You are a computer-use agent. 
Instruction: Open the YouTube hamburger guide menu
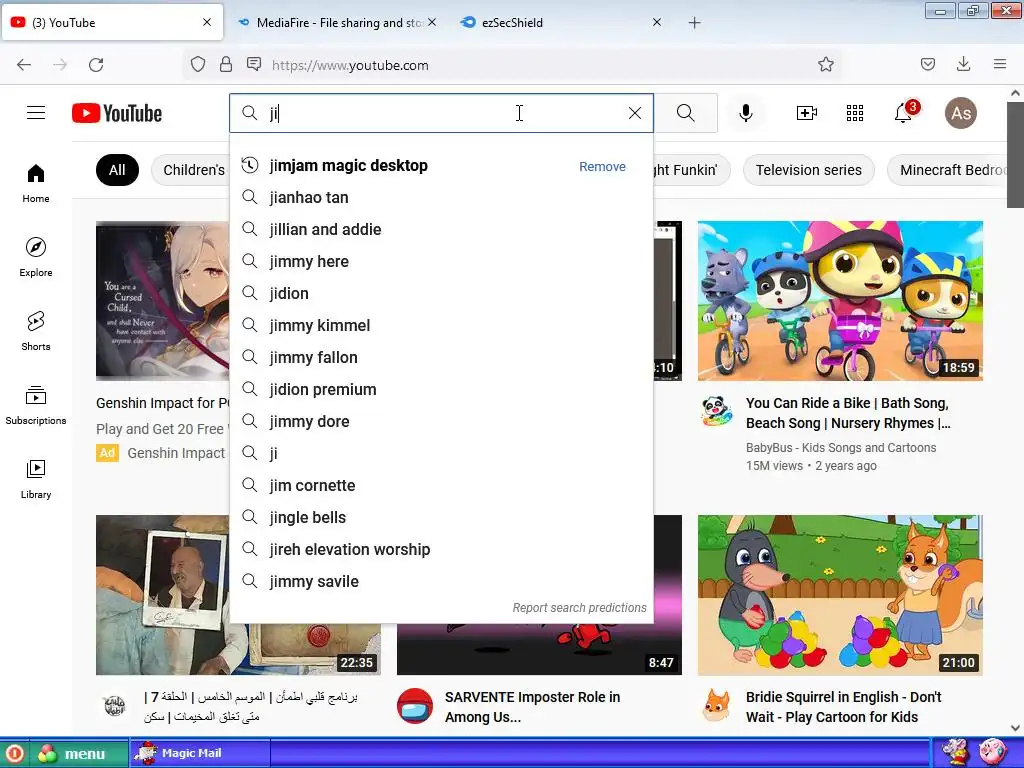click(36, 113)
